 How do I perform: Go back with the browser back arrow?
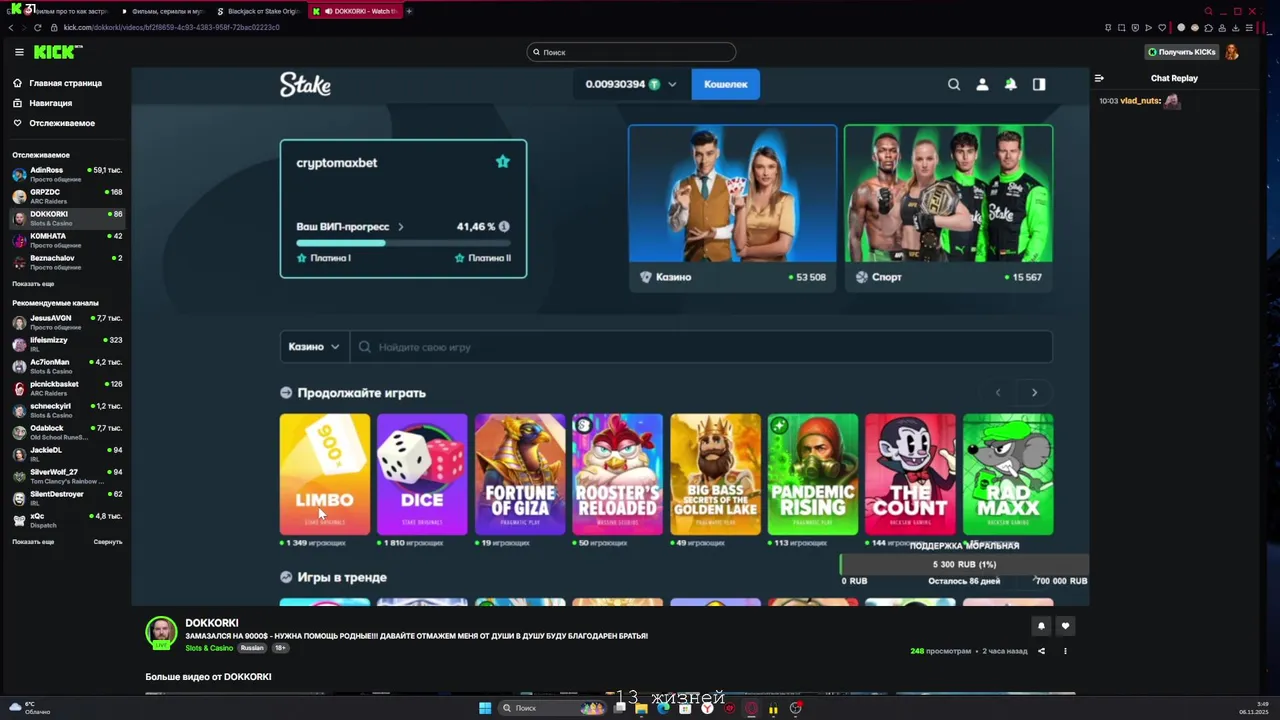coord(11,27)
